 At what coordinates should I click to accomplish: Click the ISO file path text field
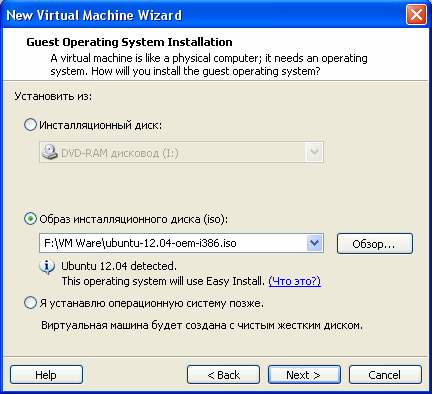(x=173, y=243)
